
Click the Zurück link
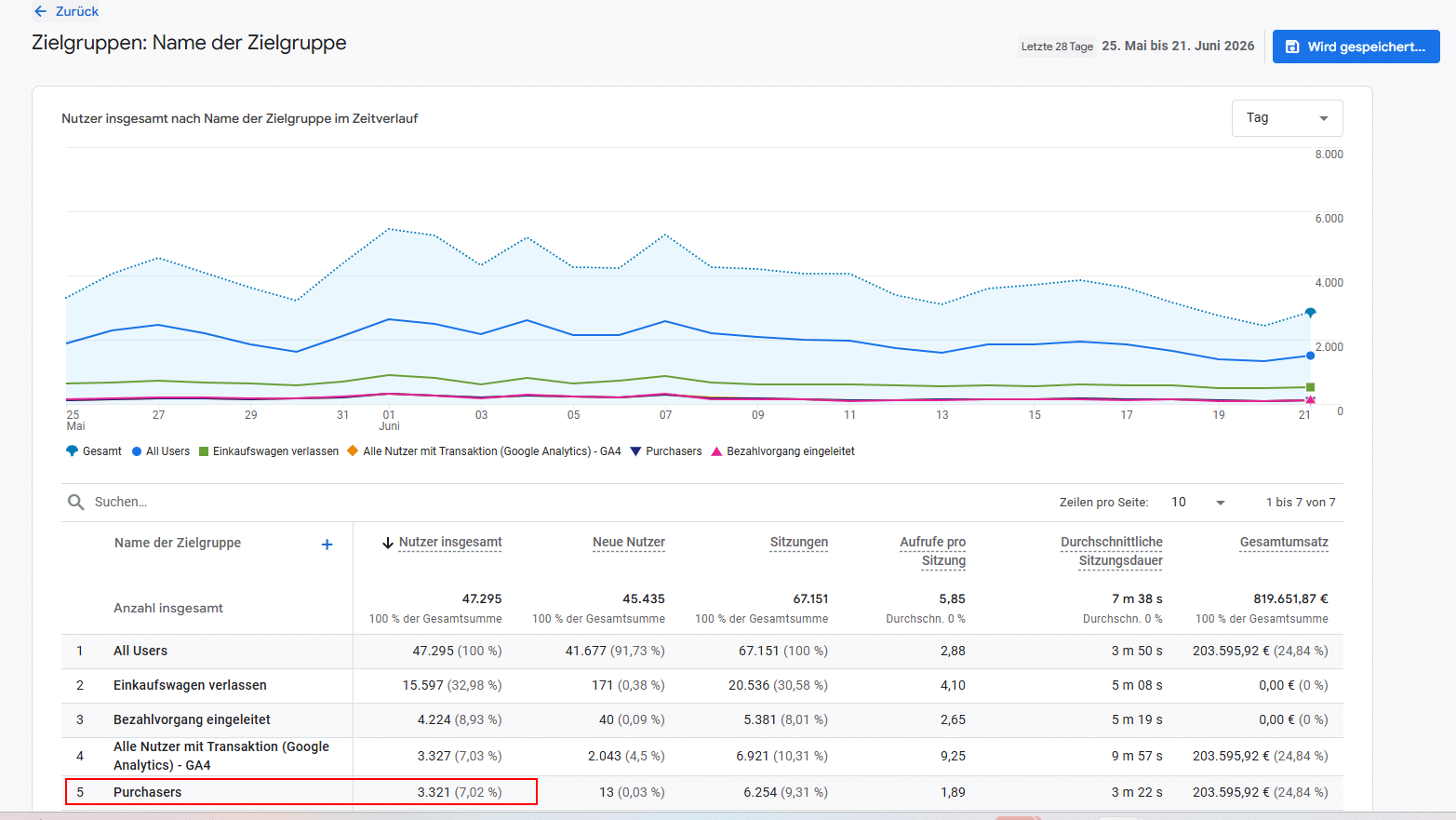[x=77, y=11]
